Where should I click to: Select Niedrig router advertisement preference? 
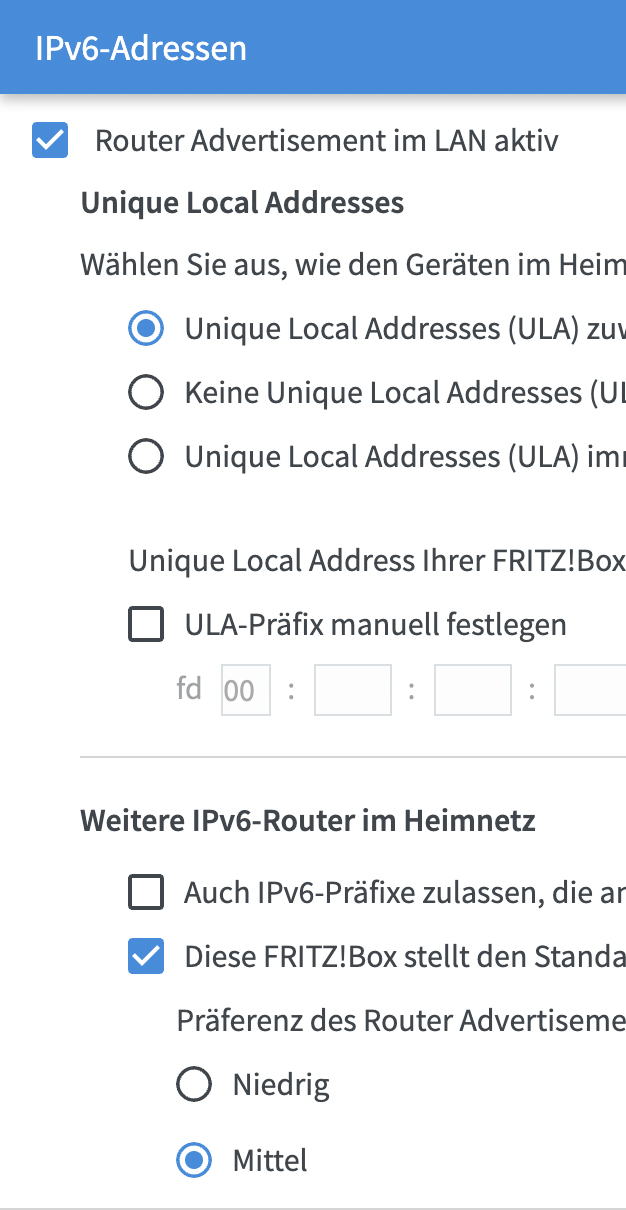coord(194,1085)
